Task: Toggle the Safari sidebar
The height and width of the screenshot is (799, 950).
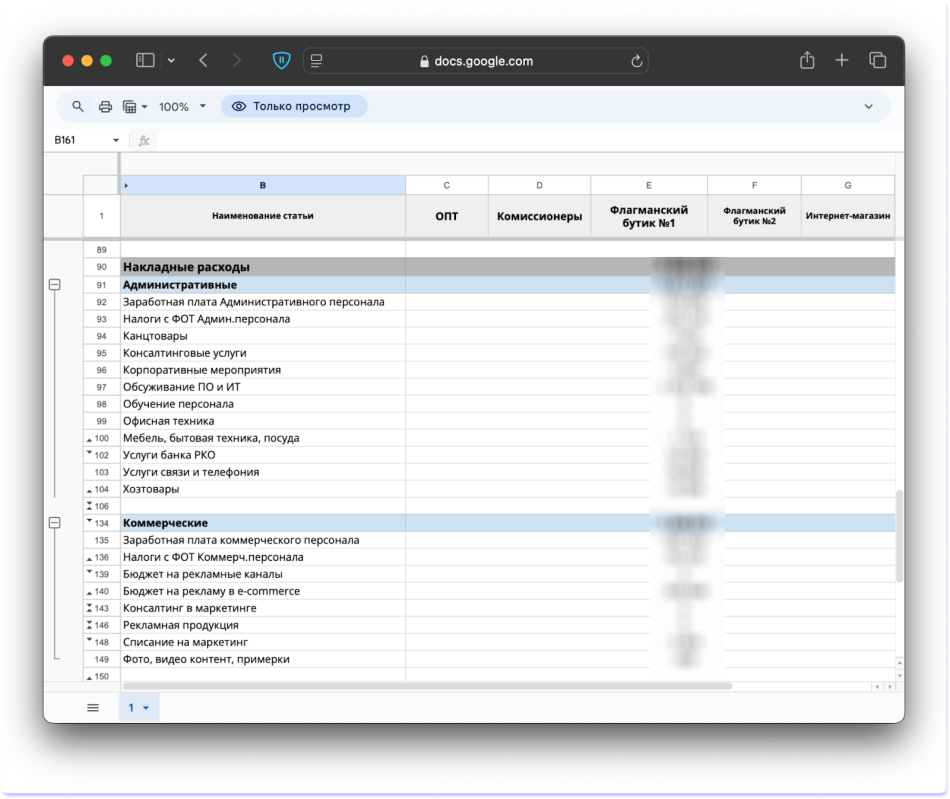Action: [145, 61]
